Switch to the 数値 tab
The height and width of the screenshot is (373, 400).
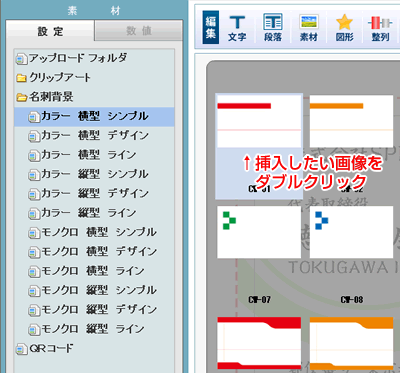[139, 31]
